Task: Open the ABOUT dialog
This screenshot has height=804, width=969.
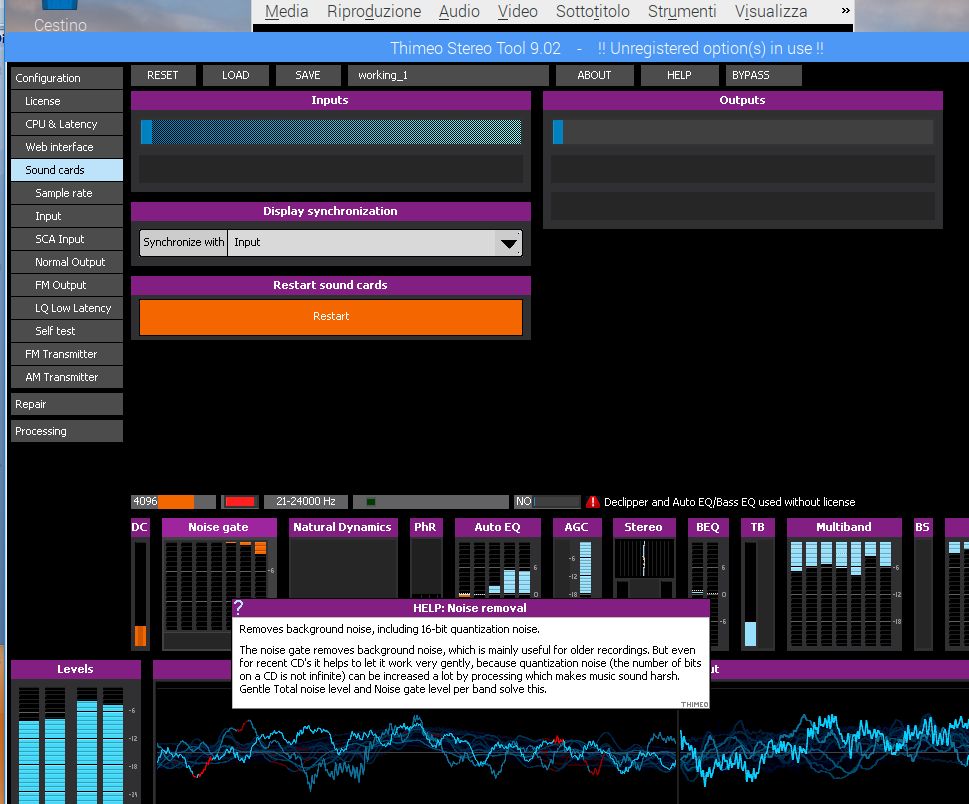Action: (595, 75)
